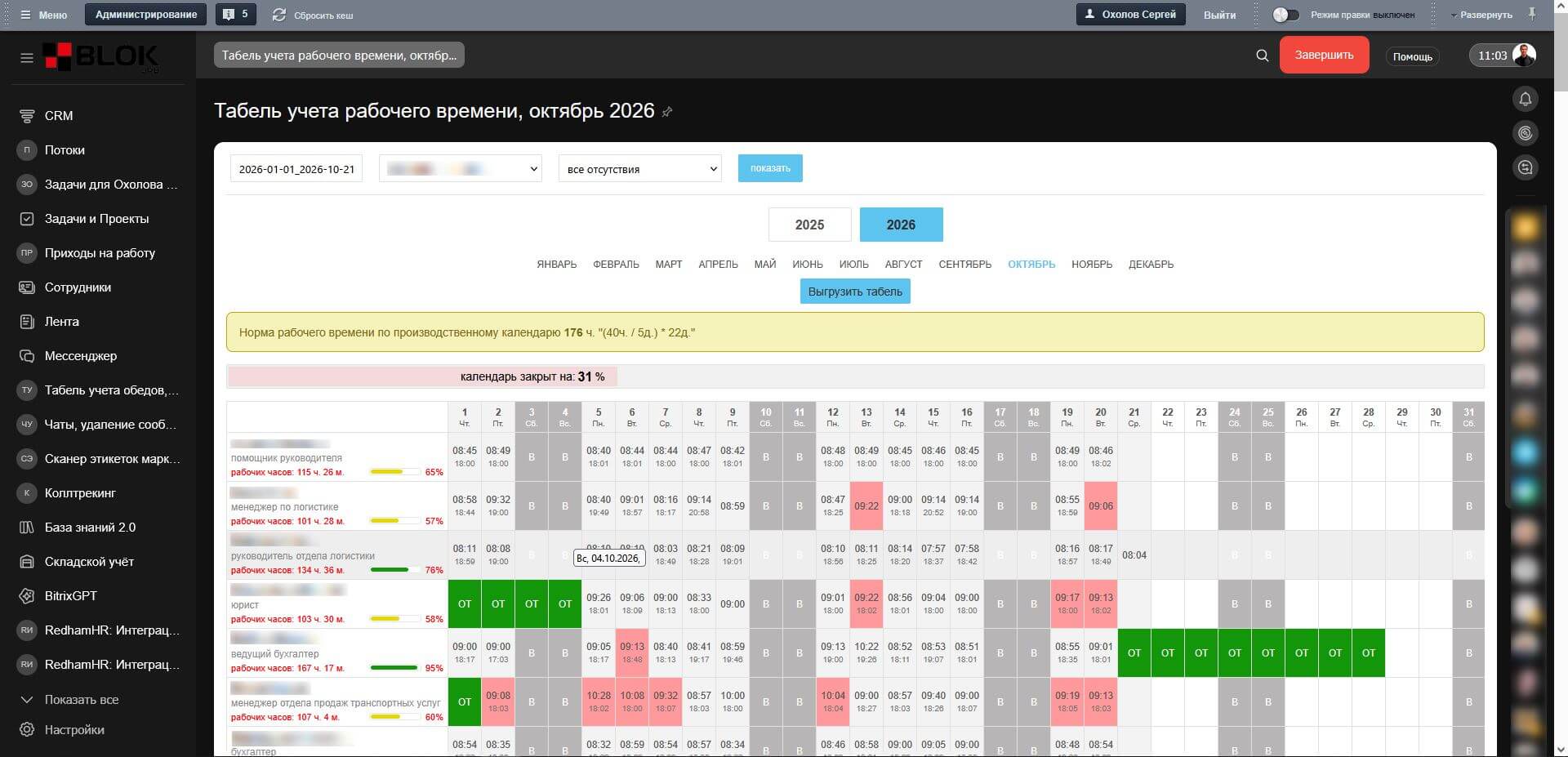Toggle the sidebar hamburger next to BLOK logo
The height and width of the screenshot is (757, 1568).
tap(27, 58)
